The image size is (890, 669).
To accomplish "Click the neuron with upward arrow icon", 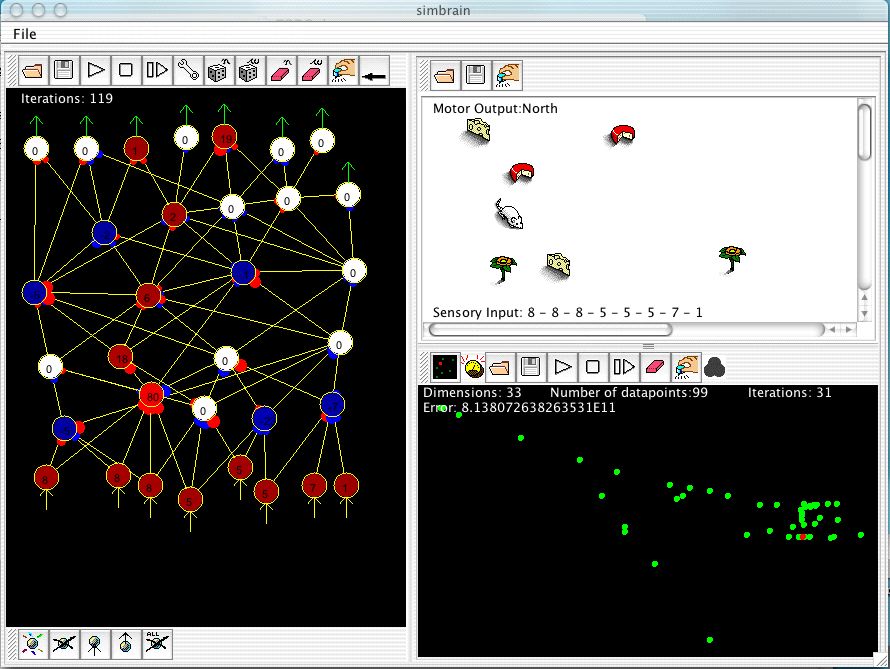I will coord(125,643).
